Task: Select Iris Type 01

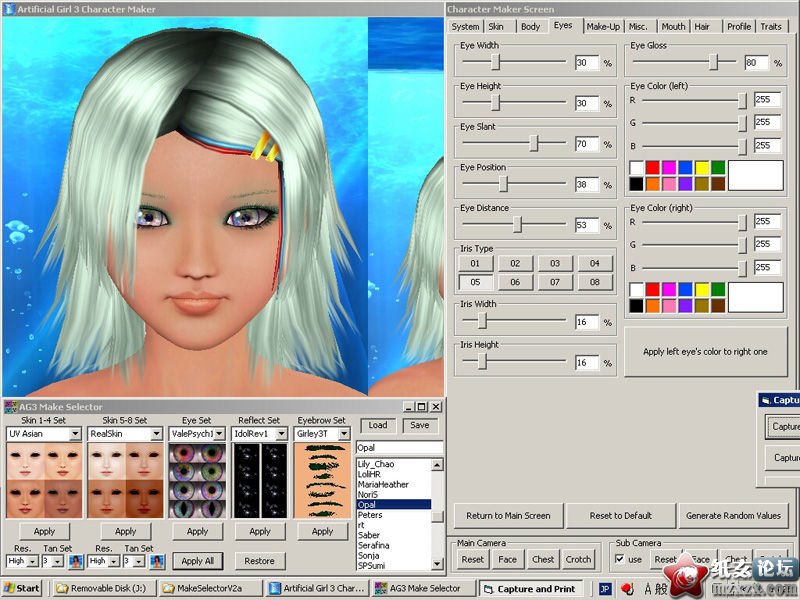Action: coord(475,263)
